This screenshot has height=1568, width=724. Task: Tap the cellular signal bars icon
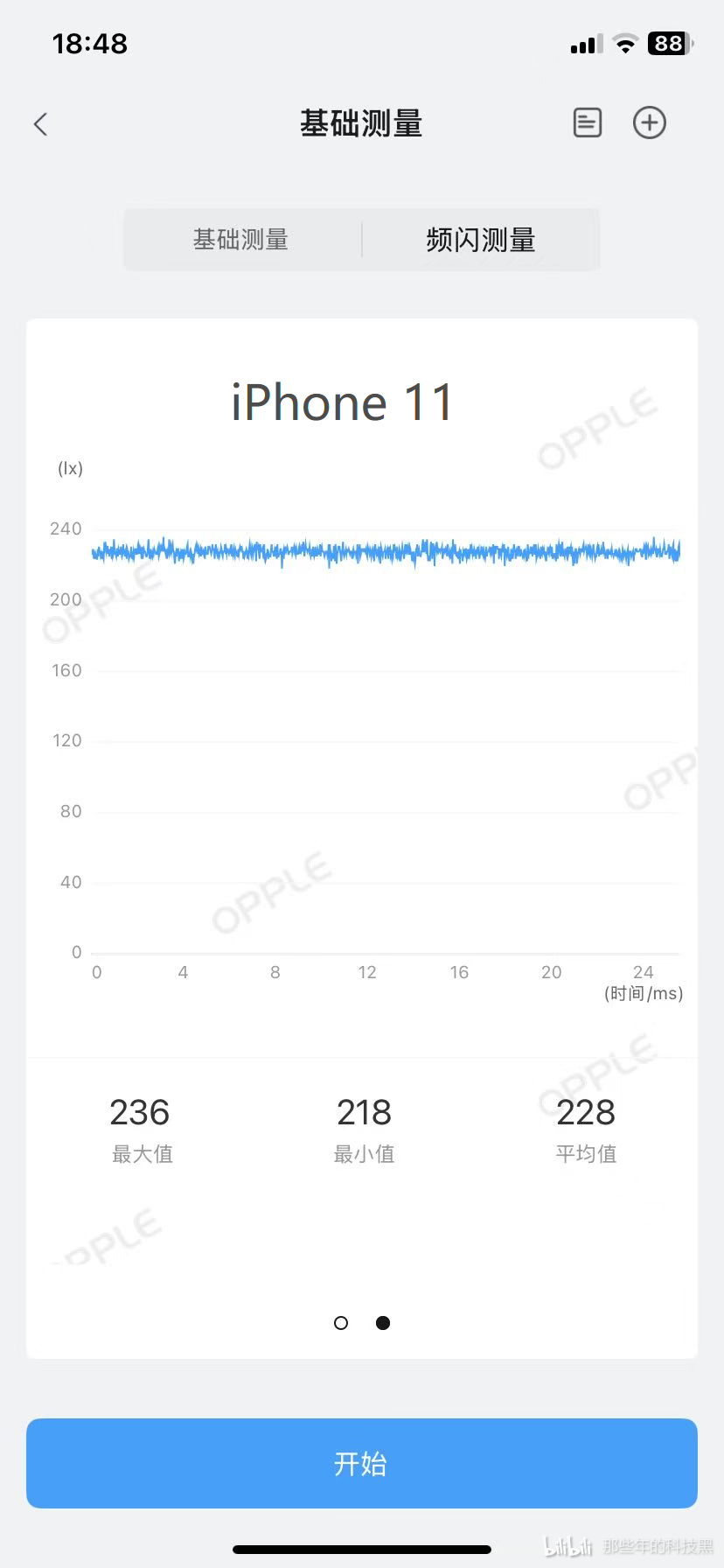click(587, 45)
